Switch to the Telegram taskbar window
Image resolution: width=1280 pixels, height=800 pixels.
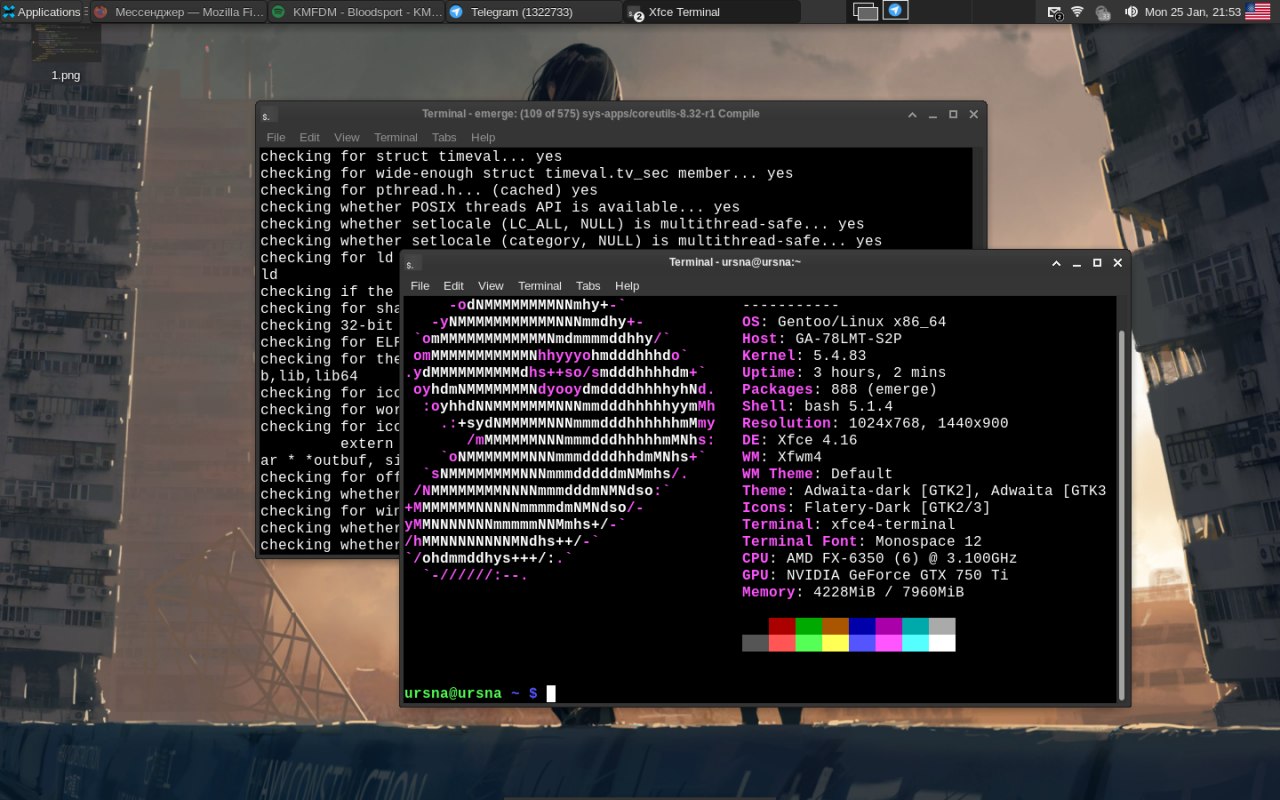coord(533,12)
